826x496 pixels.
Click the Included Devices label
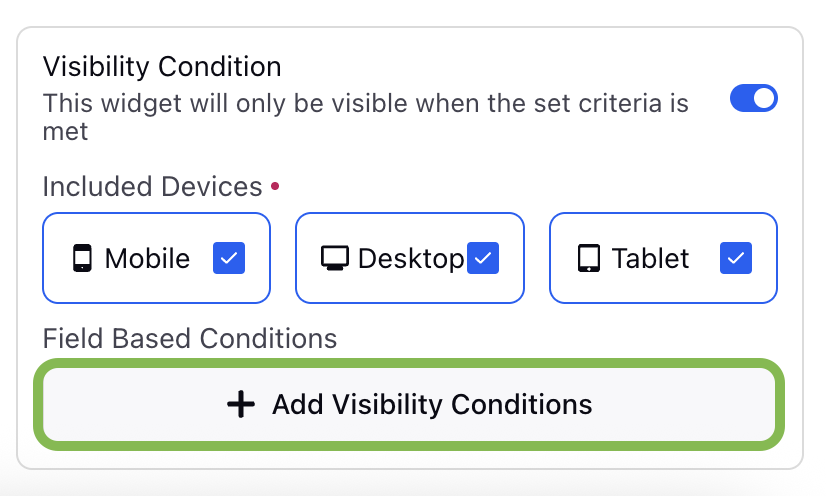pyautogui.click(x=152, y=186)
